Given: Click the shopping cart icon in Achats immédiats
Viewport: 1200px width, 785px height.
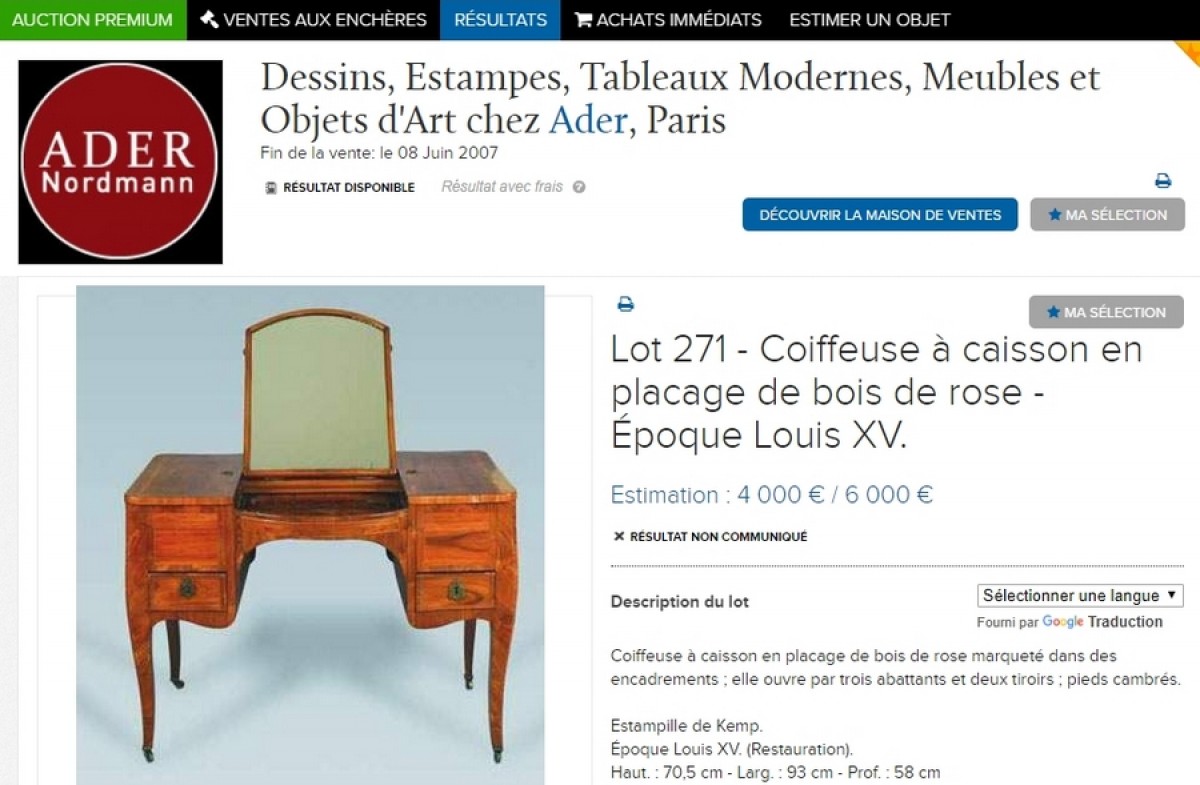Looking at the screenshot, I should [583, 19].
